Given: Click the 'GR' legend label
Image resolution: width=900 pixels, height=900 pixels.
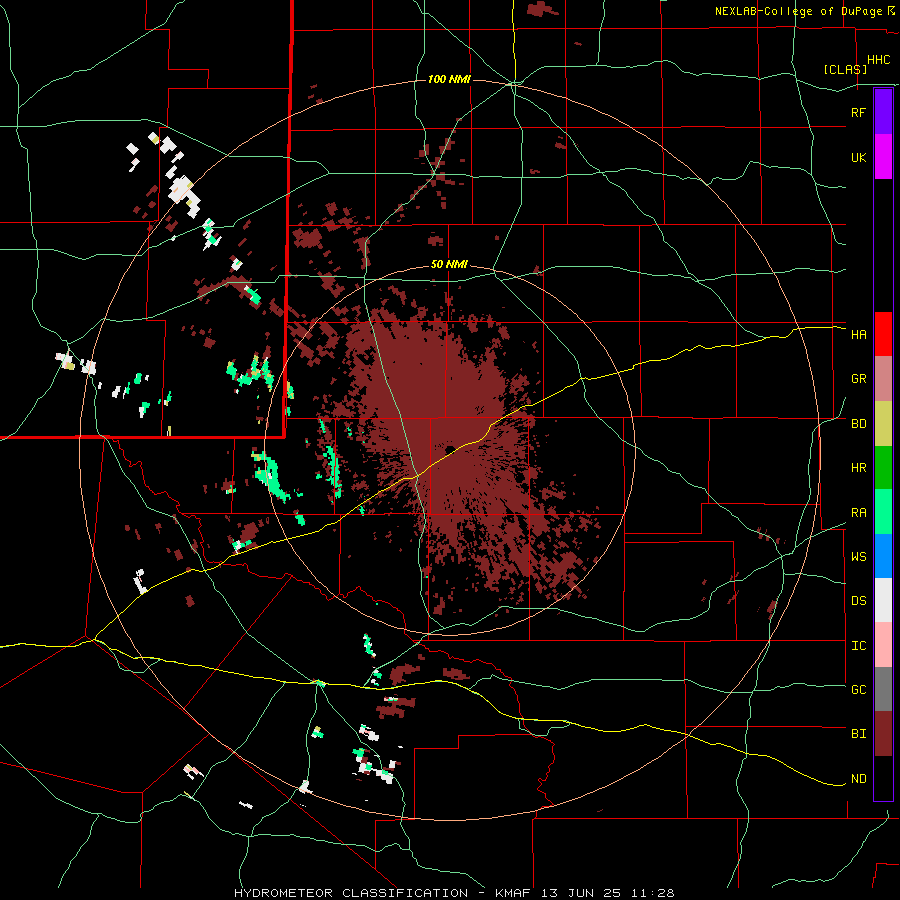Looking at the screenshot, I should (x=858, y=379).
